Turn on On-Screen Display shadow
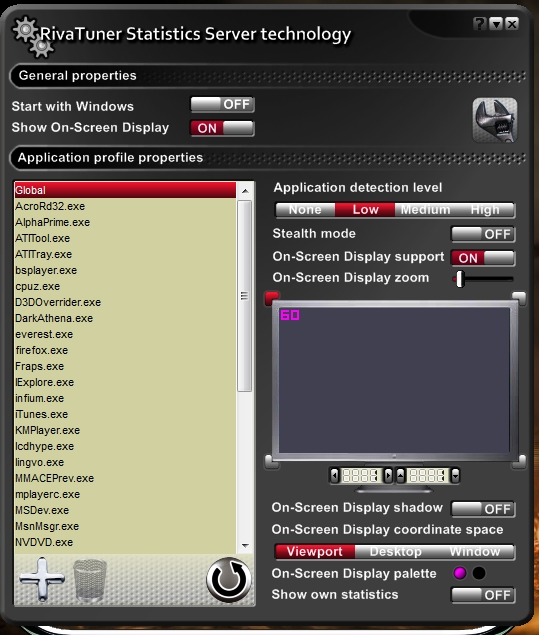The width and height of the screenshot is (539, 635). coord(483,509)
